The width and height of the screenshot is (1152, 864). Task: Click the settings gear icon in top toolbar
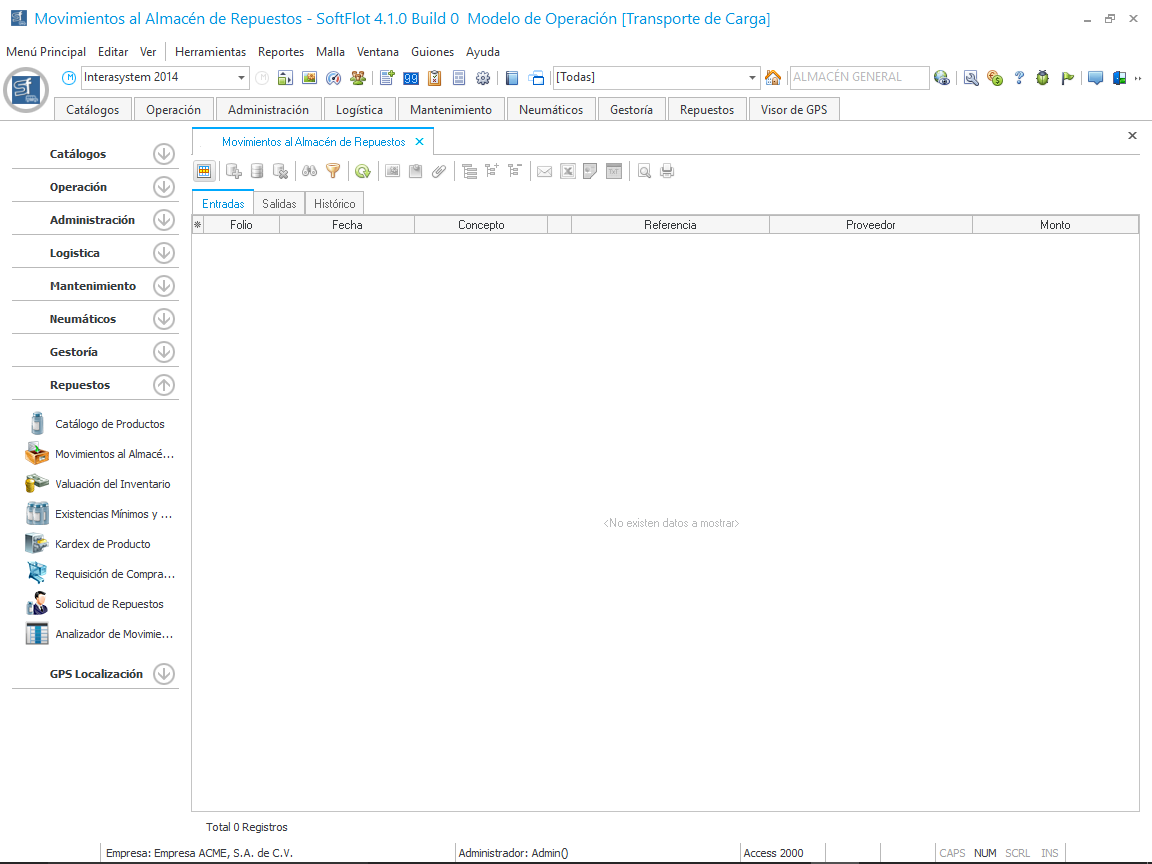pyautogui.click(x=483, y=78)
